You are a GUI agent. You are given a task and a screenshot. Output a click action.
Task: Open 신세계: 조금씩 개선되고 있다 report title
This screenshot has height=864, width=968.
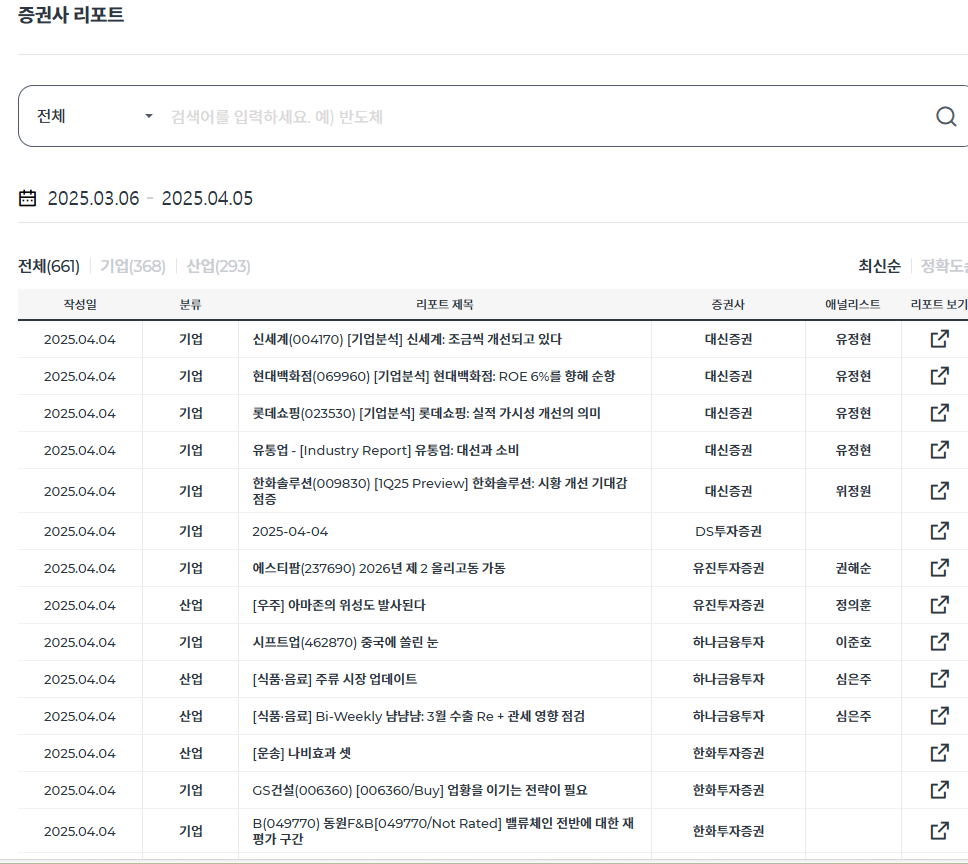coord(407,339)
